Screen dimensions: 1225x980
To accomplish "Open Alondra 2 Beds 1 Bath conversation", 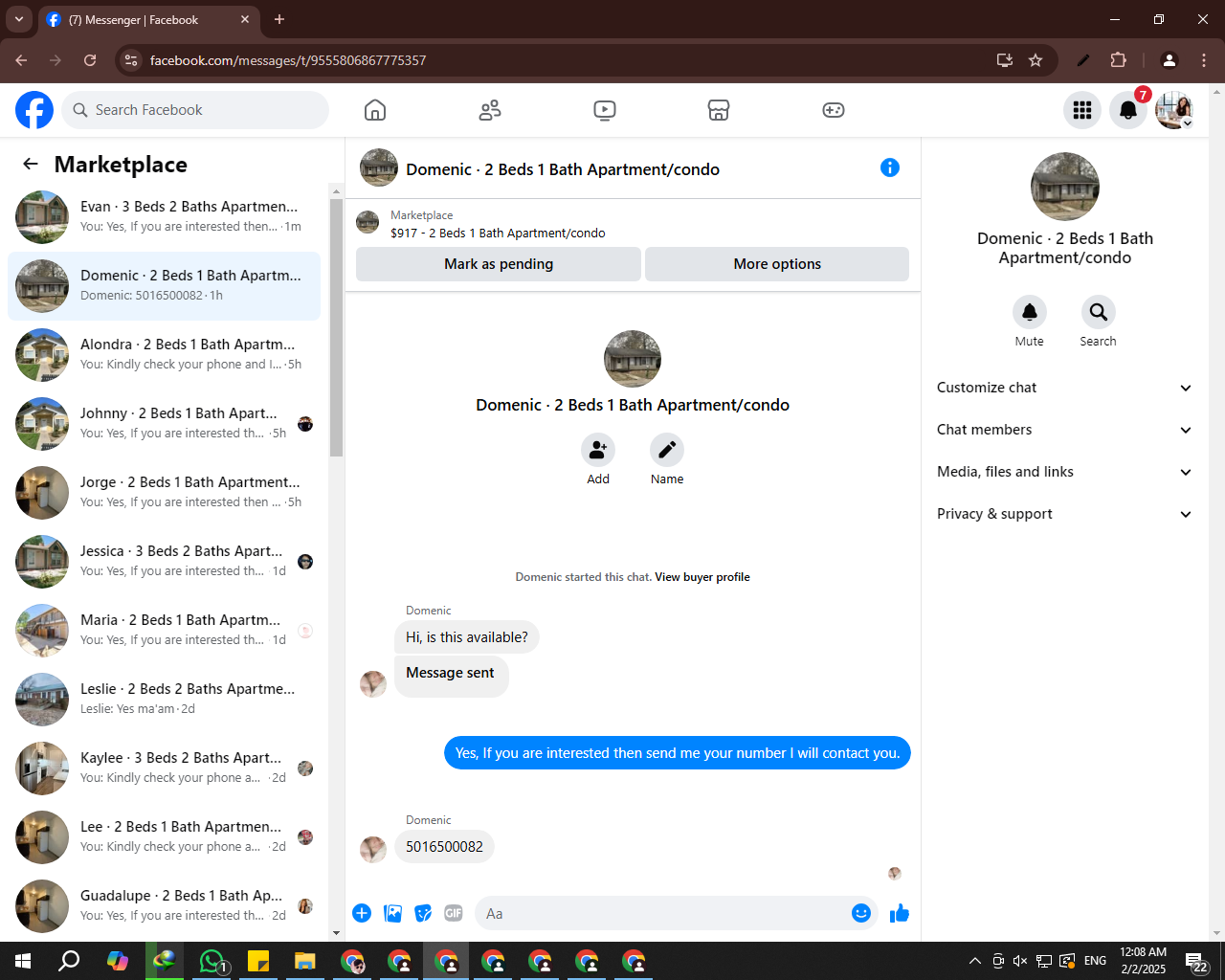I will 165,355.
